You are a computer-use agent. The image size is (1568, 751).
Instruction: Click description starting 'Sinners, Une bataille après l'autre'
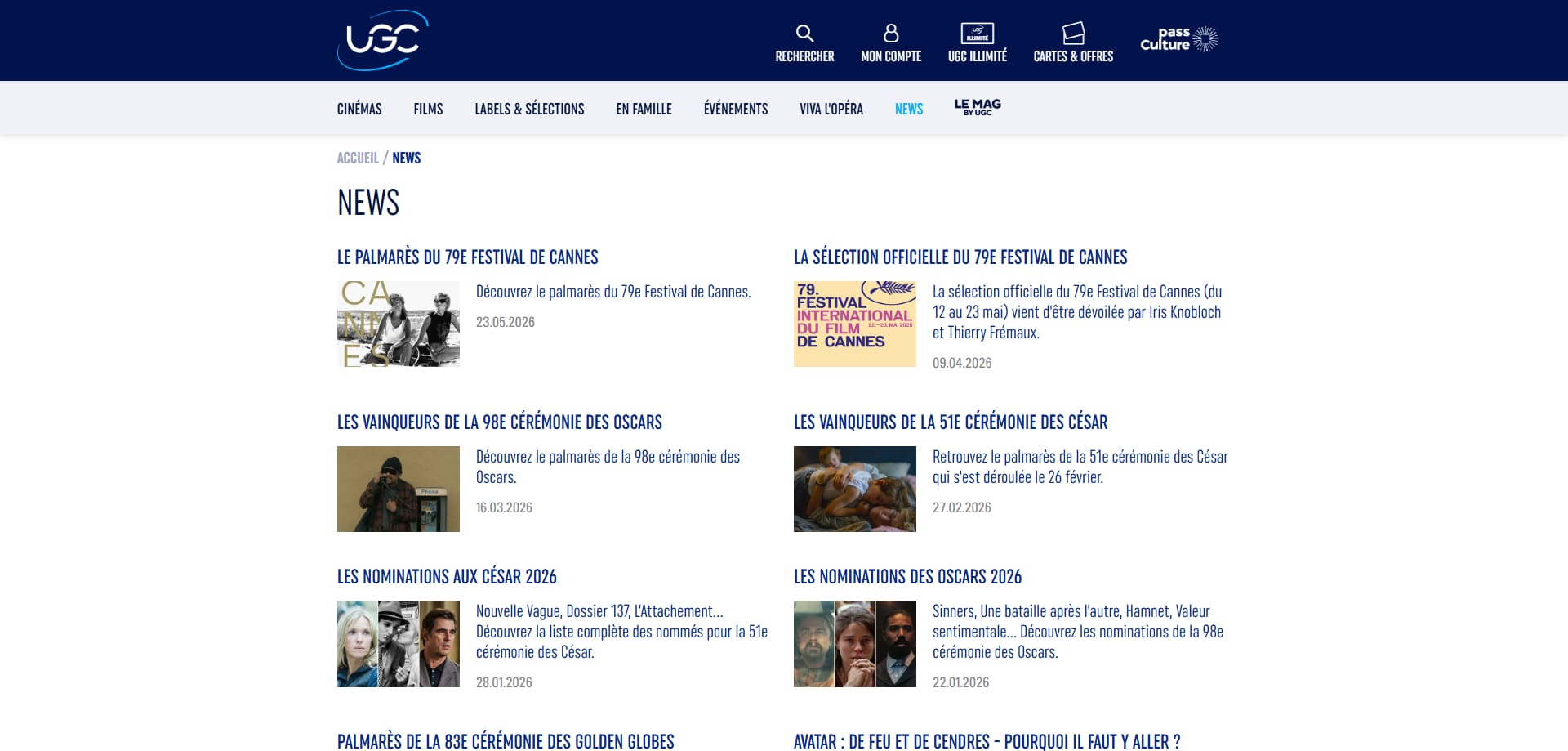[1078, 632]
